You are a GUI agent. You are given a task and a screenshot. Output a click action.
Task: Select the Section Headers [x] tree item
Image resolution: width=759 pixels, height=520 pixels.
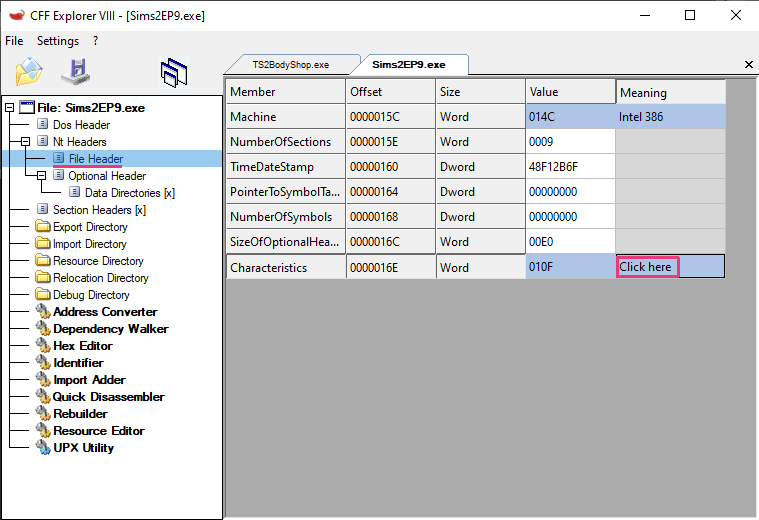tap(98, 210)
